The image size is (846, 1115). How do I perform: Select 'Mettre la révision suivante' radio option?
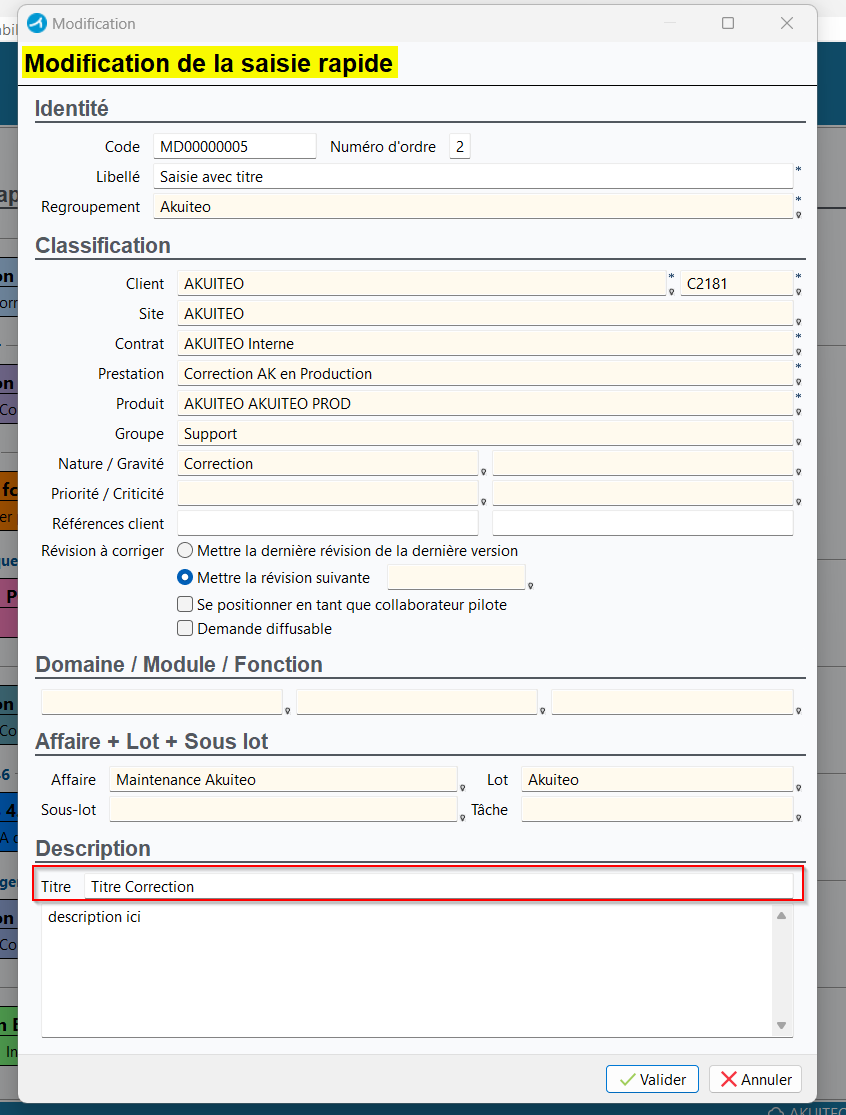185,577
